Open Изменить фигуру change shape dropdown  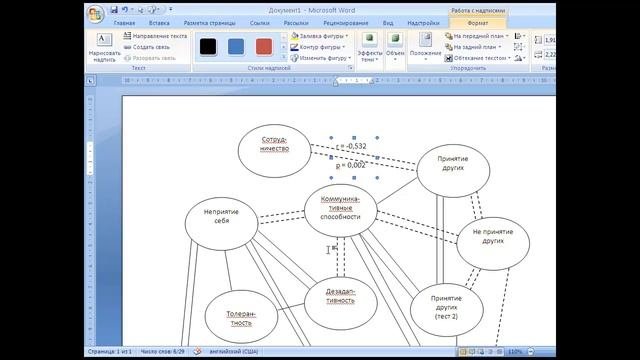[321, 58]
